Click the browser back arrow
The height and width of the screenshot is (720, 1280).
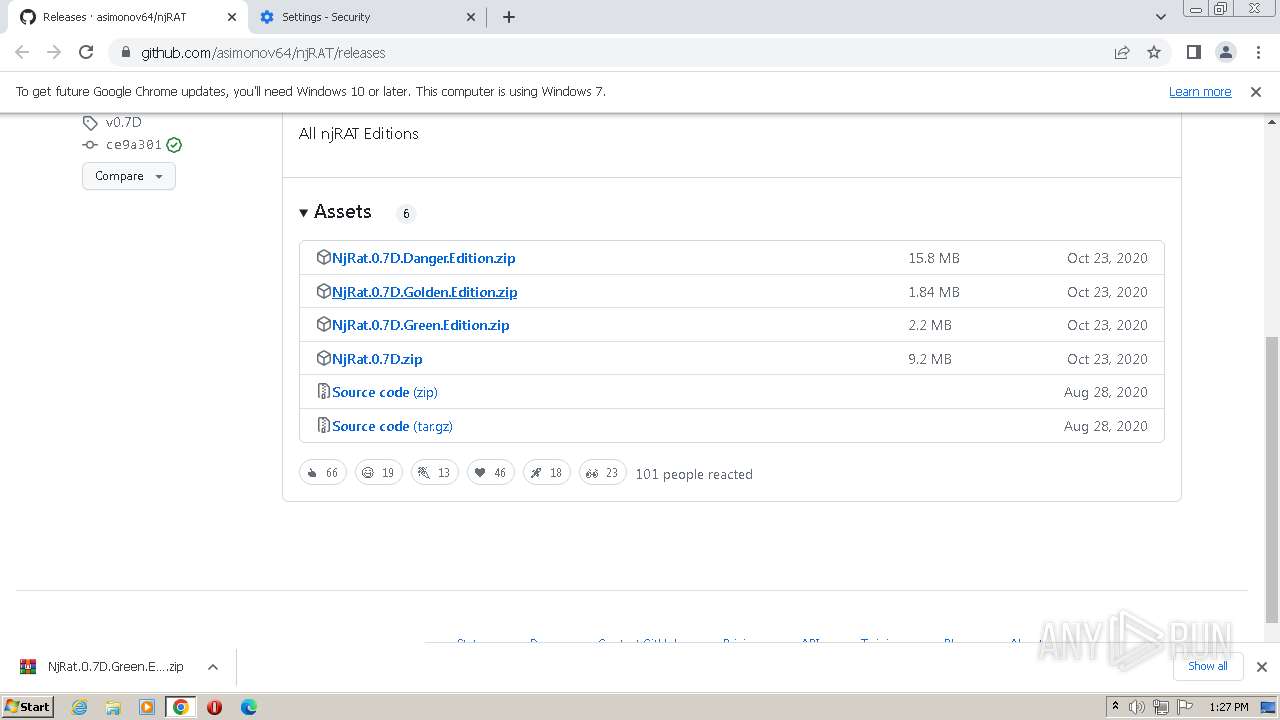pyautogui.click(x=22, y=52)
